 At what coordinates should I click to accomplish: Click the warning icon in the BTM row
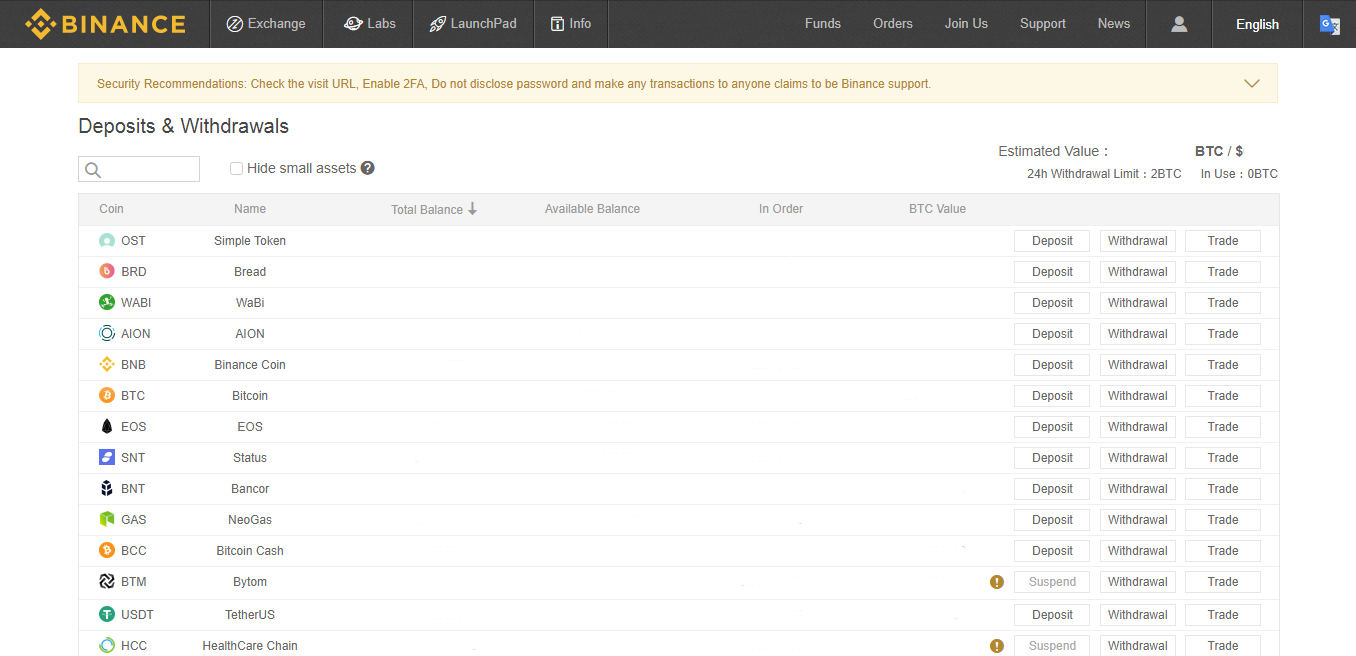pos(997,582)
